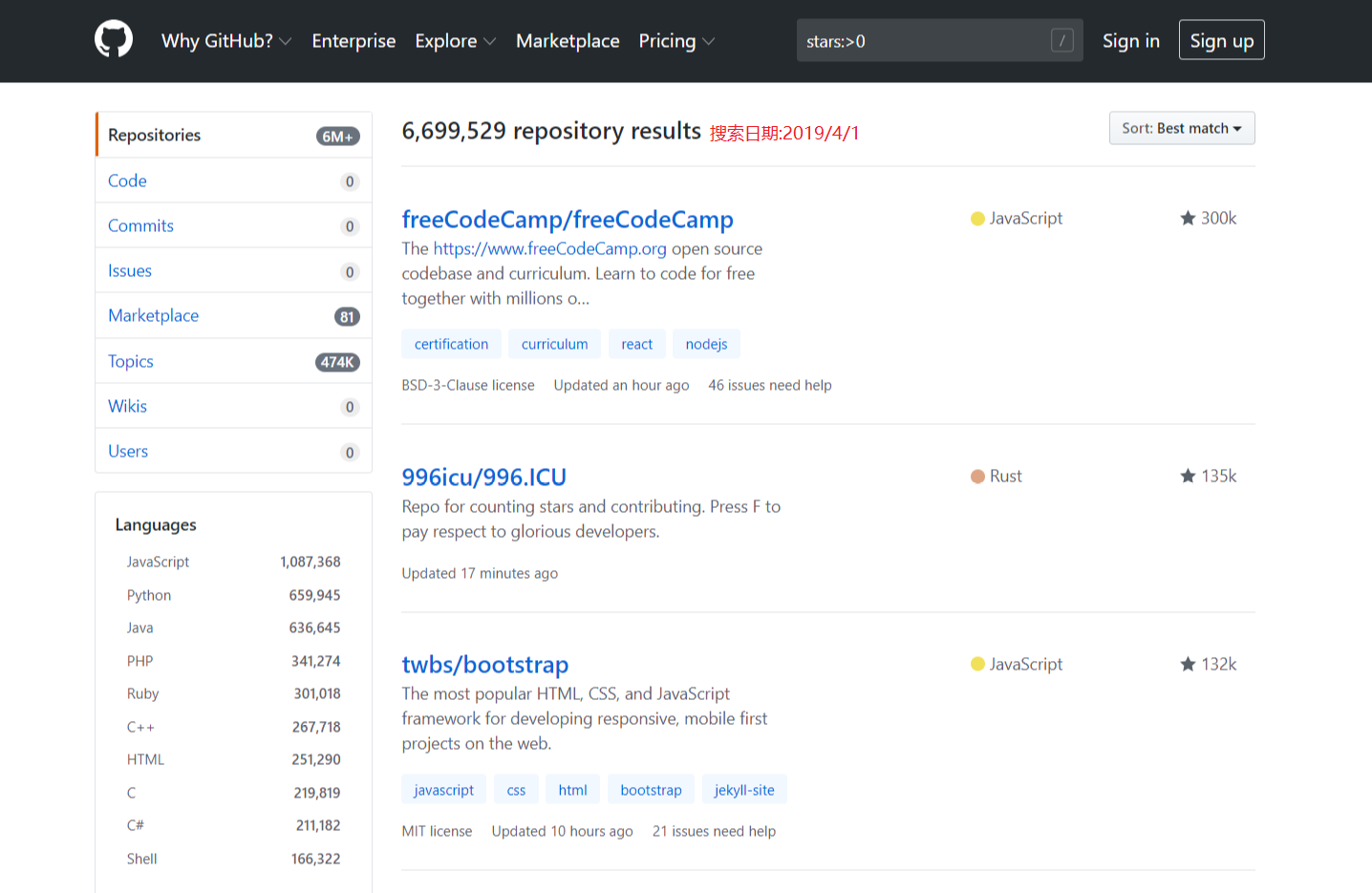Screen dimensions: 1372x893
Task: Open the twbs/bootstrap repository
Action: (x=485, y=665)
